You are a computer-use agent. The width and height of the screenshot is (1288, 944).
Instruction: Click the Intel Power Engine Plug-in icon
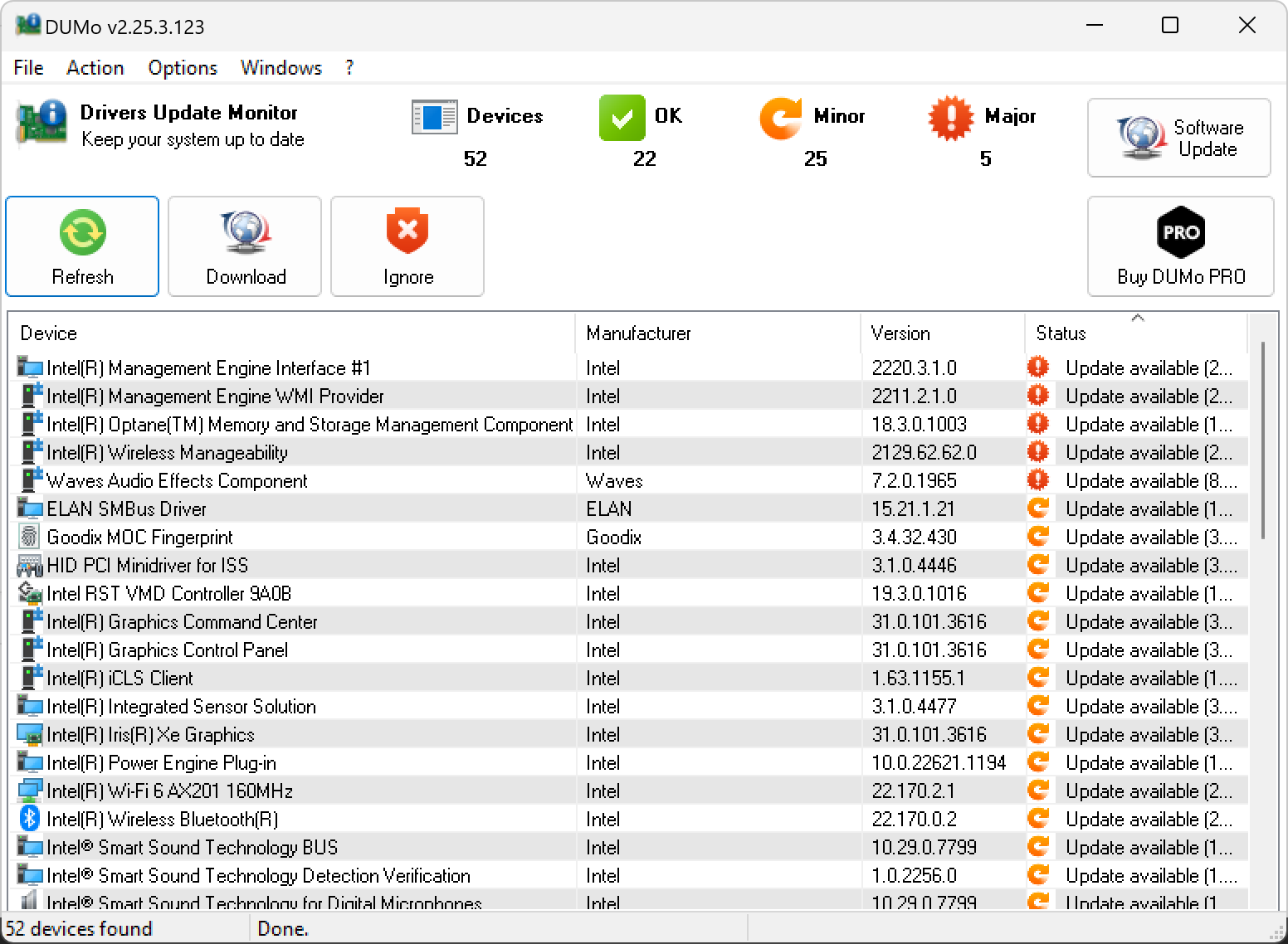[x=30, y=762]
